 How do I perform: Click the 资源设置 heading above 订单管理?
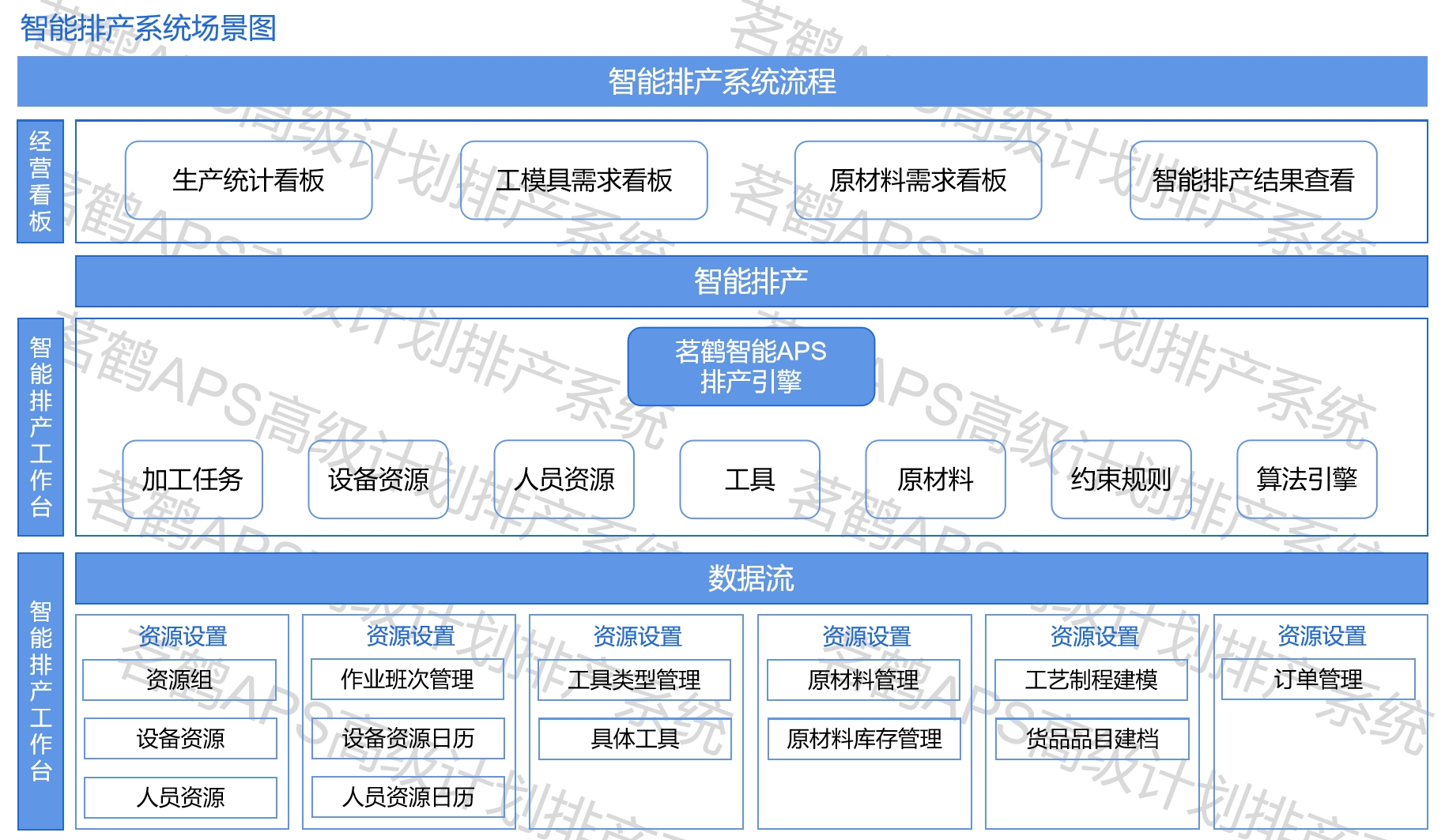(1322, 636)
